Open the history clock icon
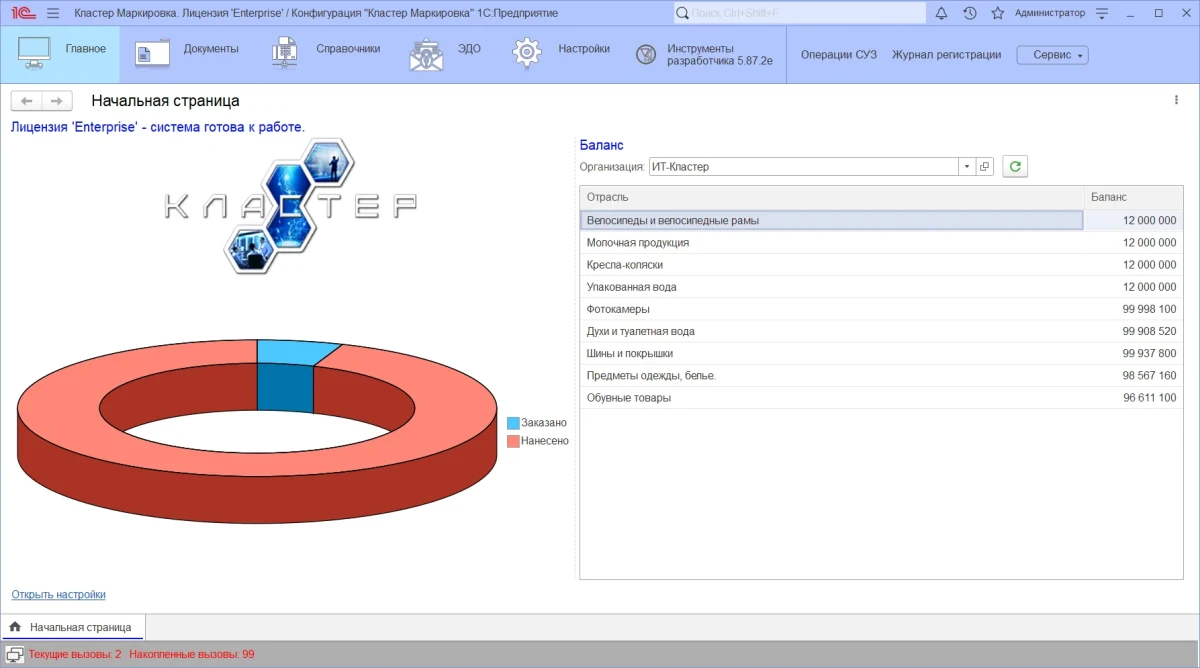Viewport: 1200px width, 668px height. 969,13
